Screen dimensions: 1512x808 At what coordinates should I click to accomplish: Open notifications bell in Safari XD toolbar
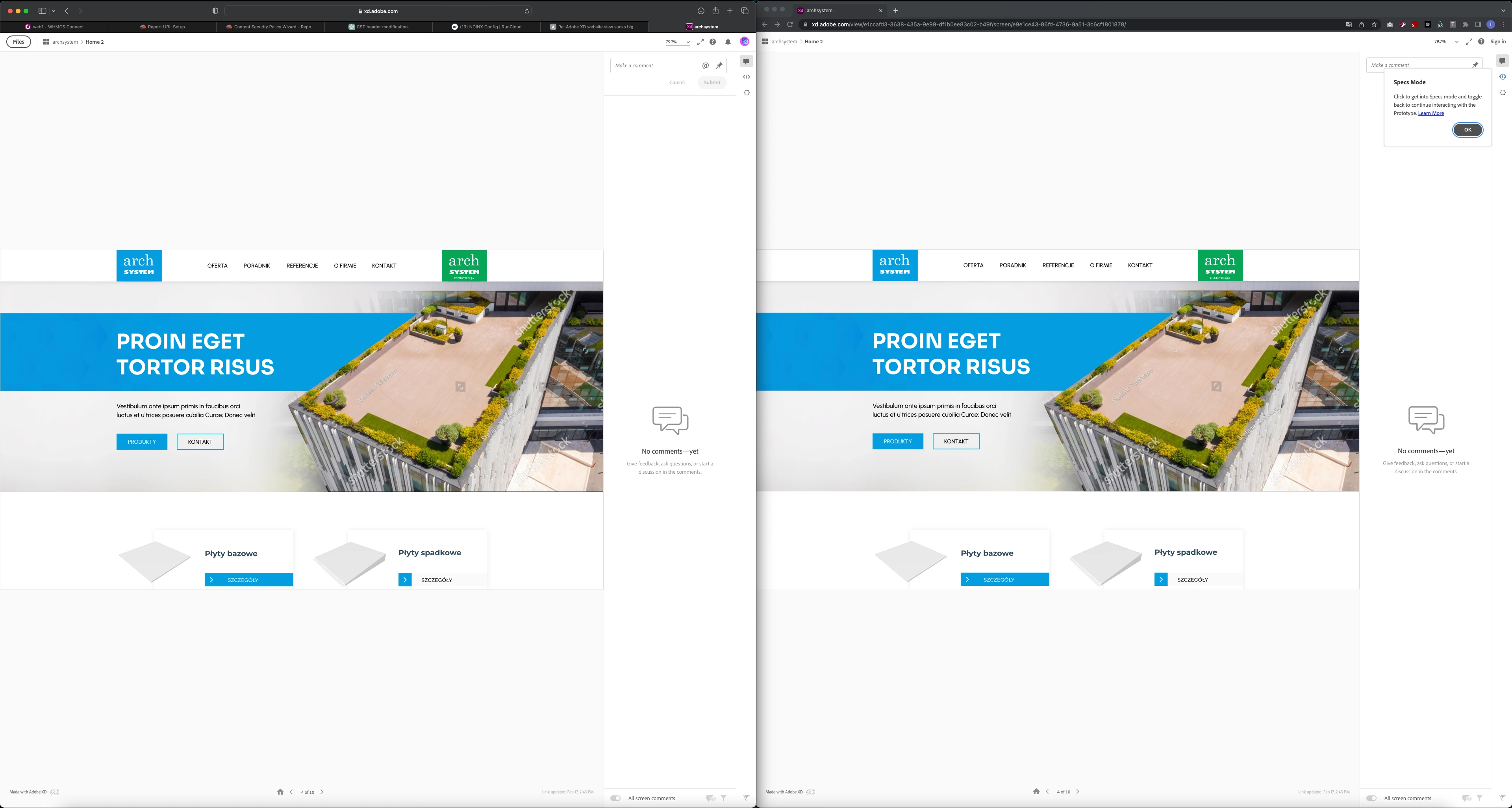(728, 42)
